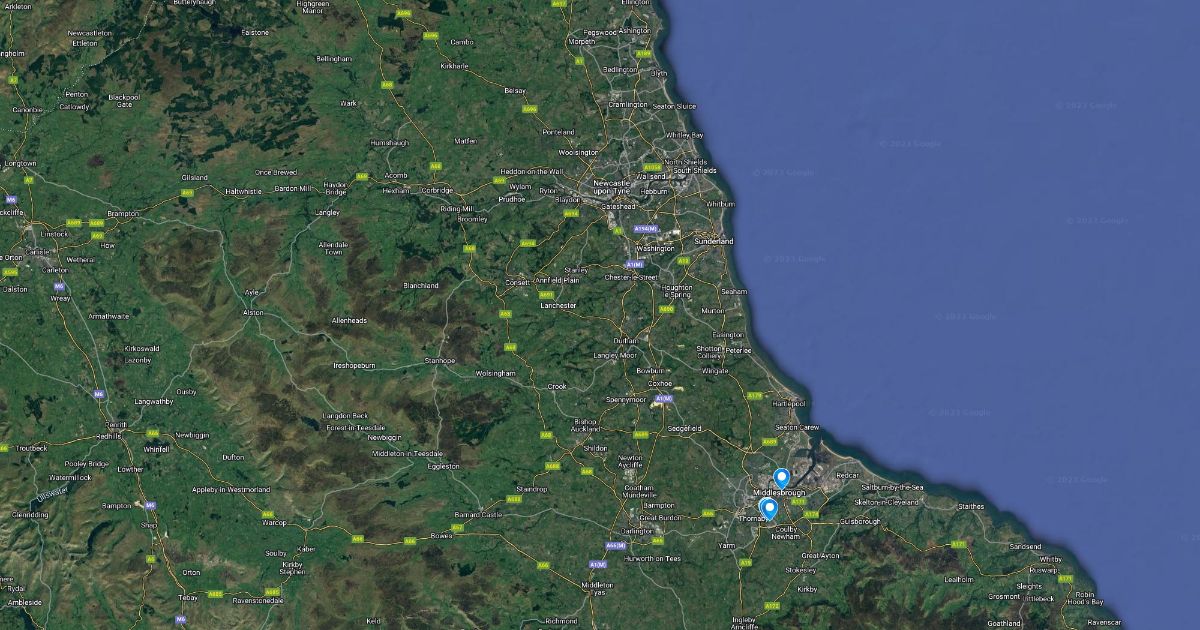
Task: Click the Washington label
Action: click(655, 248)
